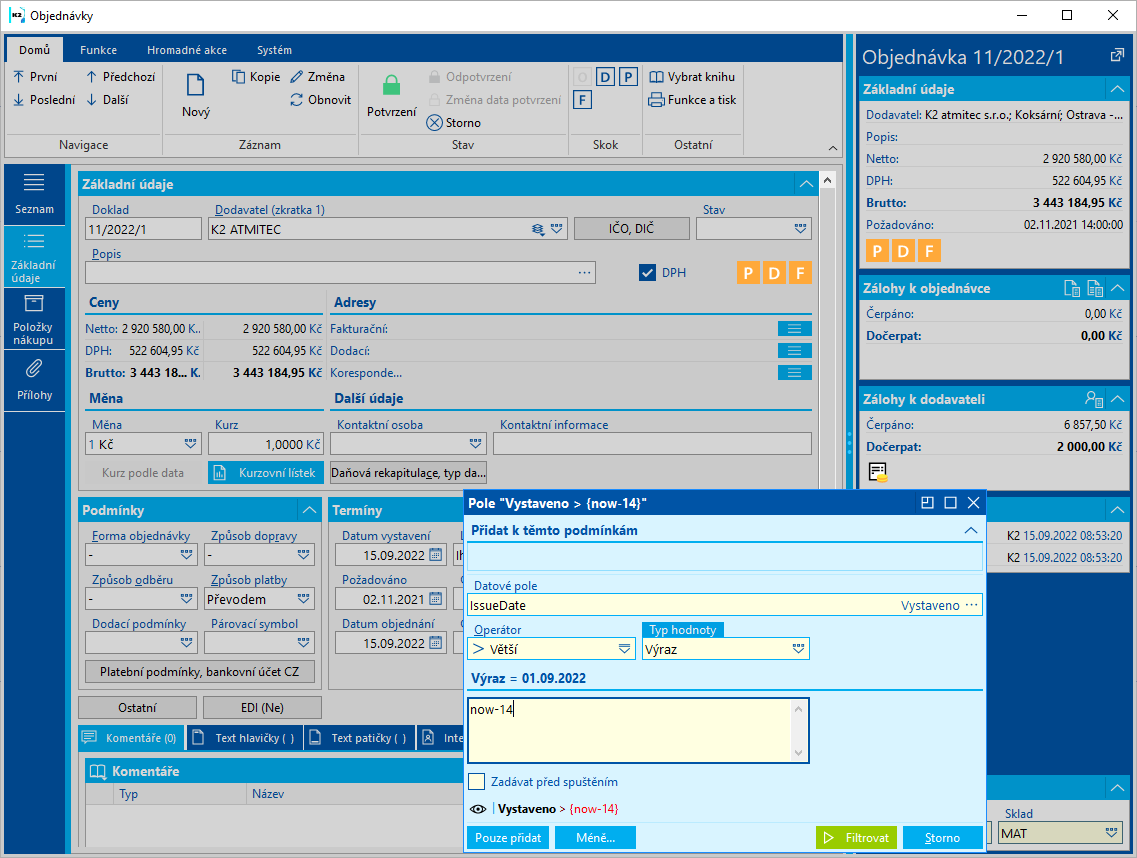
Task: Open calendar for Datum objednání
Action: [x=435, y=643]
